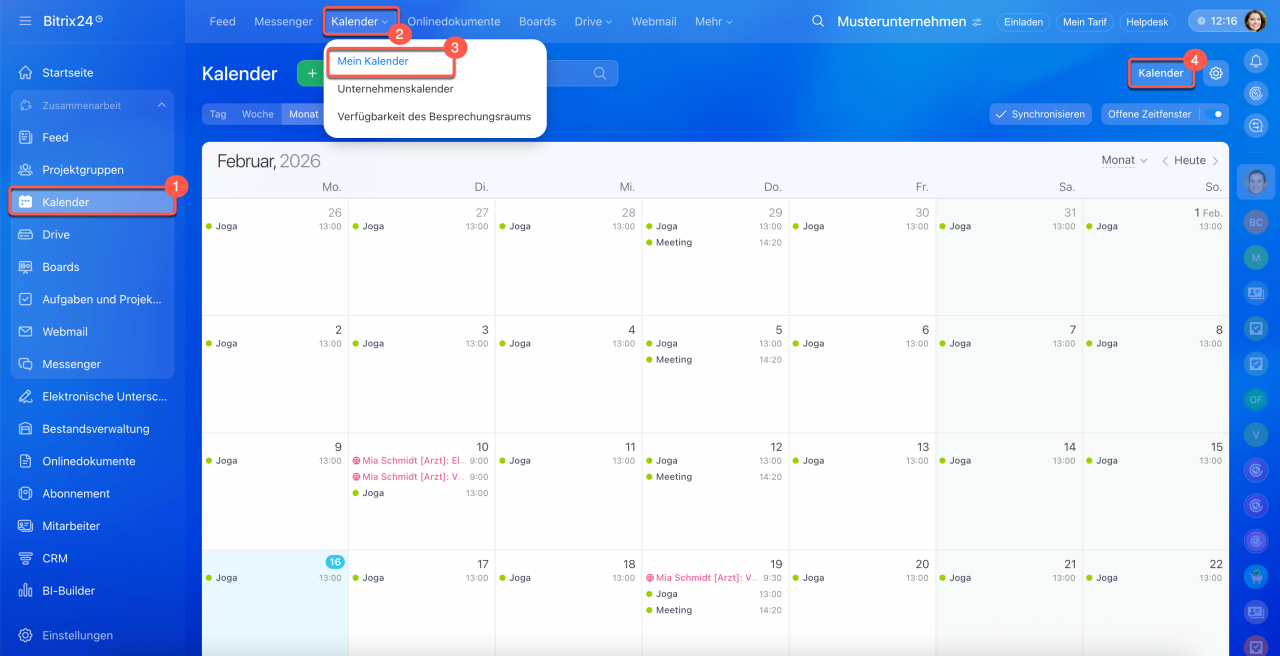Open the hamburger menu next to Bitrix24

coord(25,21)
